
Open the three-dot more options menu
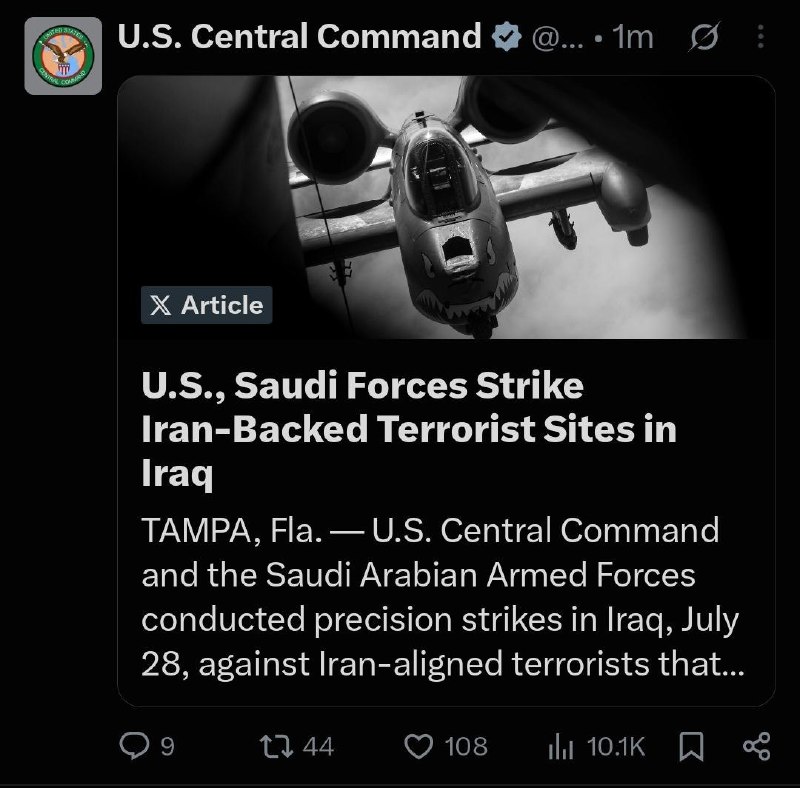tap(761, 37)
